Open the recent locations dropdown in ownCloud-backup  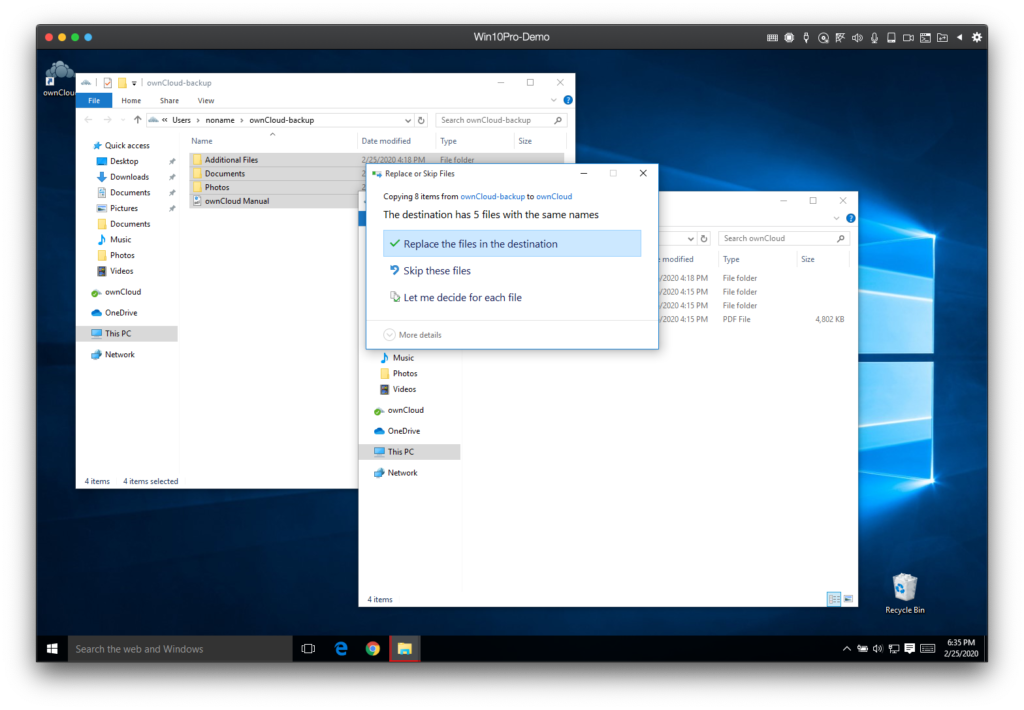(x=123, y=120)
